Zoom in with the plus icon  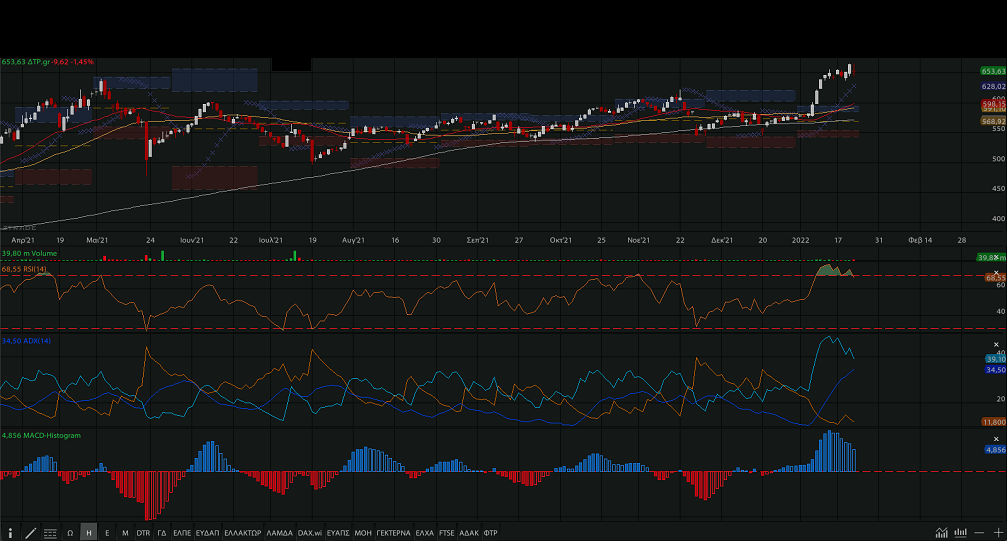997,533
